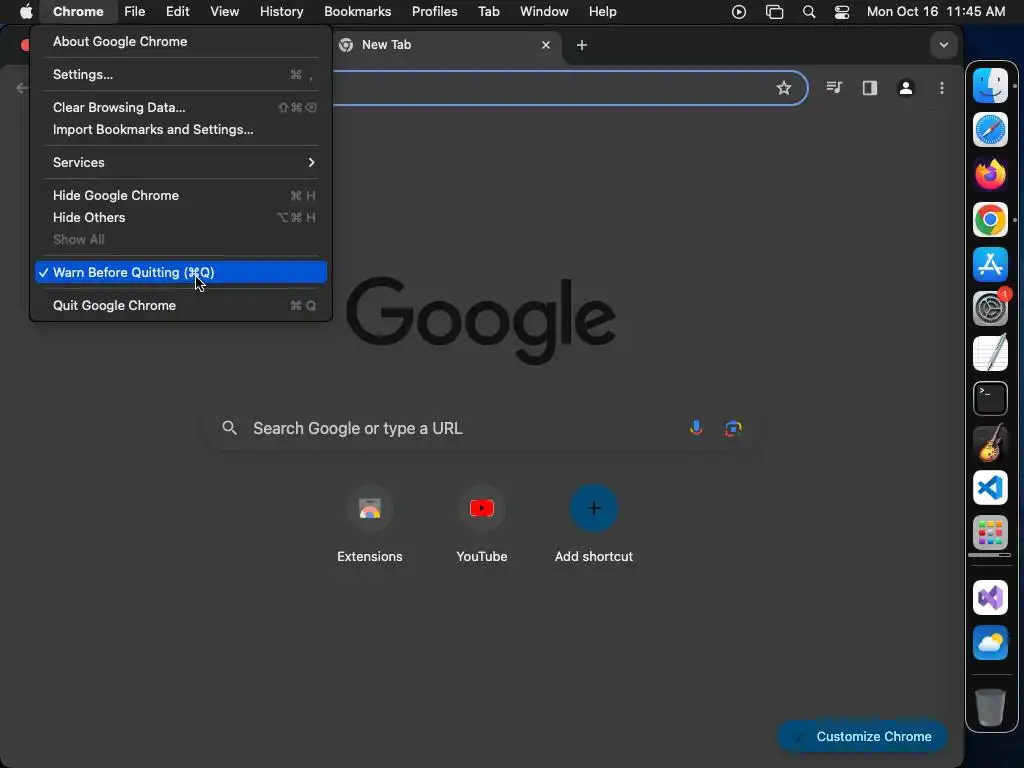
Task: Open Launchpad from the dock
Action: point(990,532)
